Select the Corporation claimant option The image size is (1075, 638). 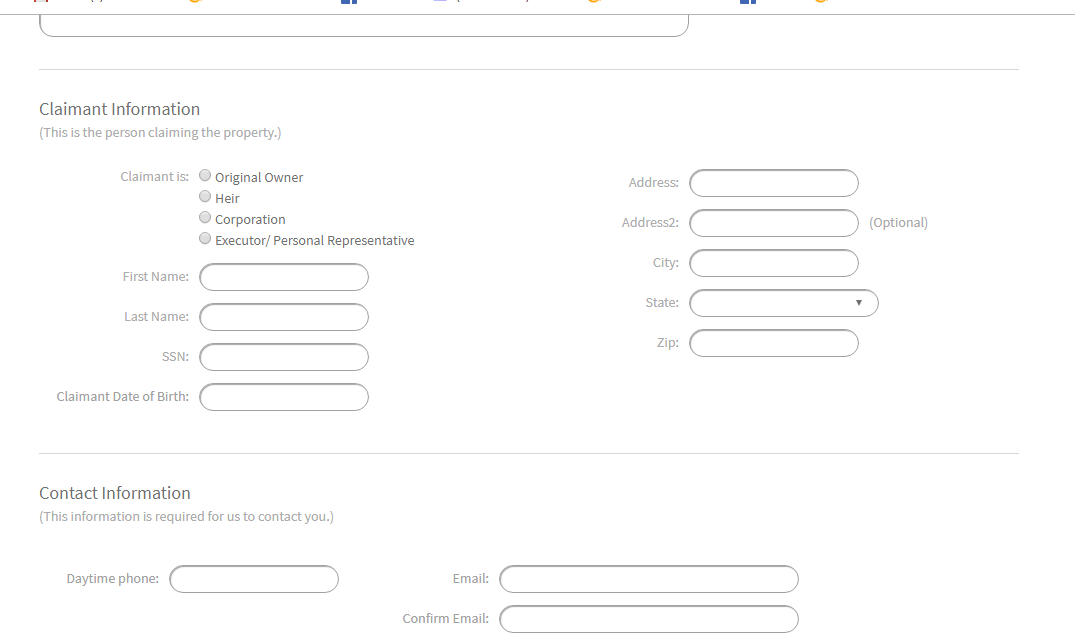tap(206, 218)
